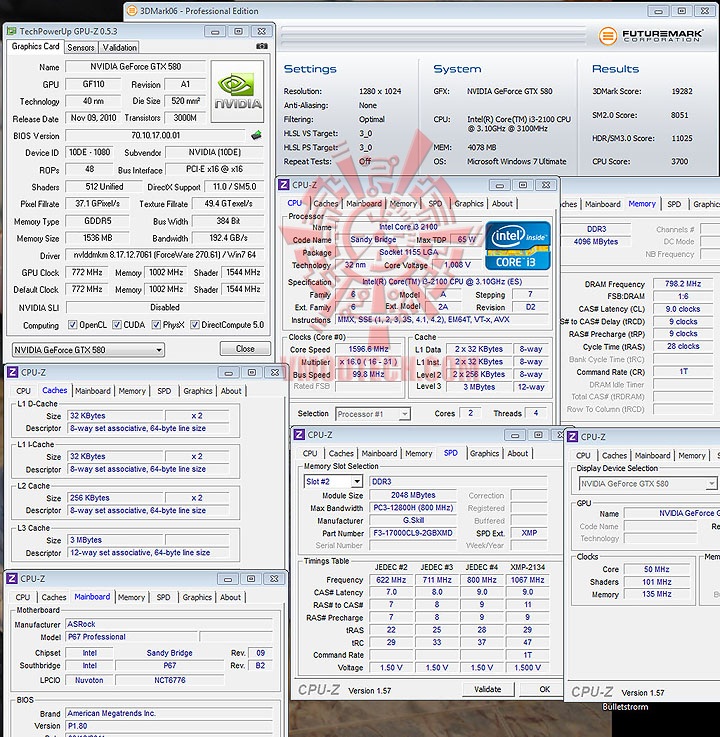Open Caches tab in the SPD CPU-Z window
The image size is (720, 737).
point(341,453)
